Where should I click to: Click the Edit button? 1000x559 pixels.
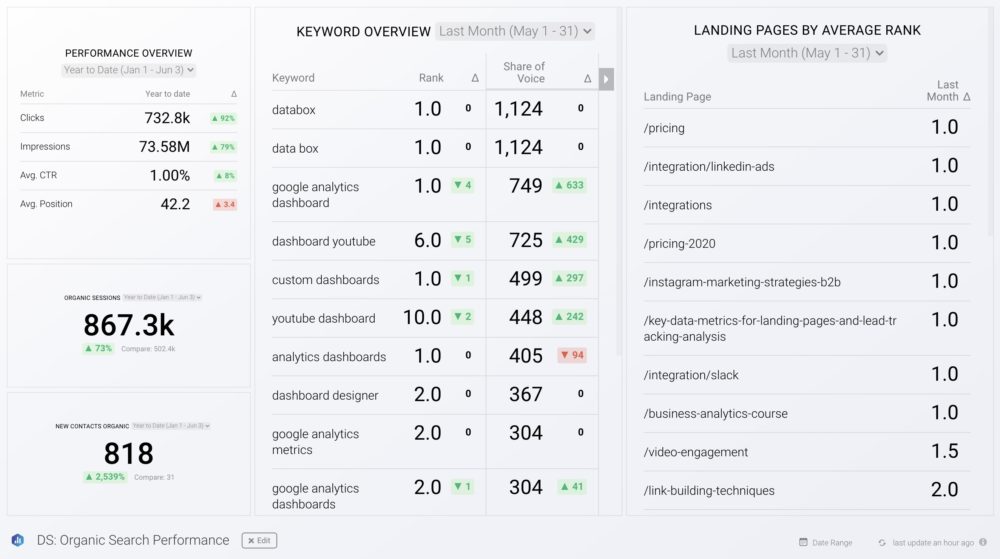(x=259, y=540)
